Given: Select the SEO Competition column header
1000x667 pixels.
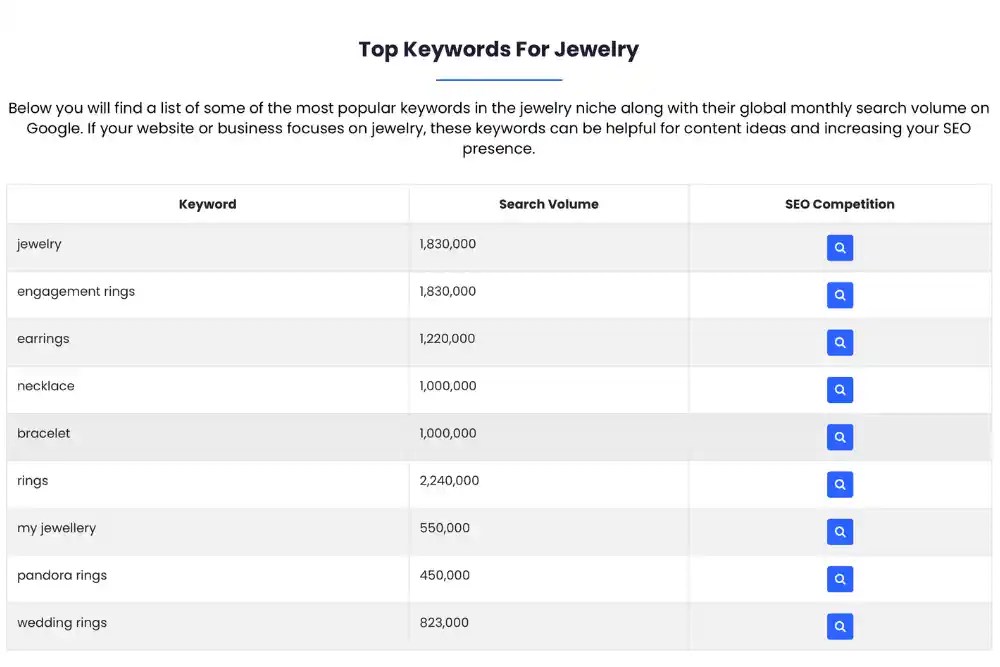Looking at the screenshot, I should [x=839, y=204].
